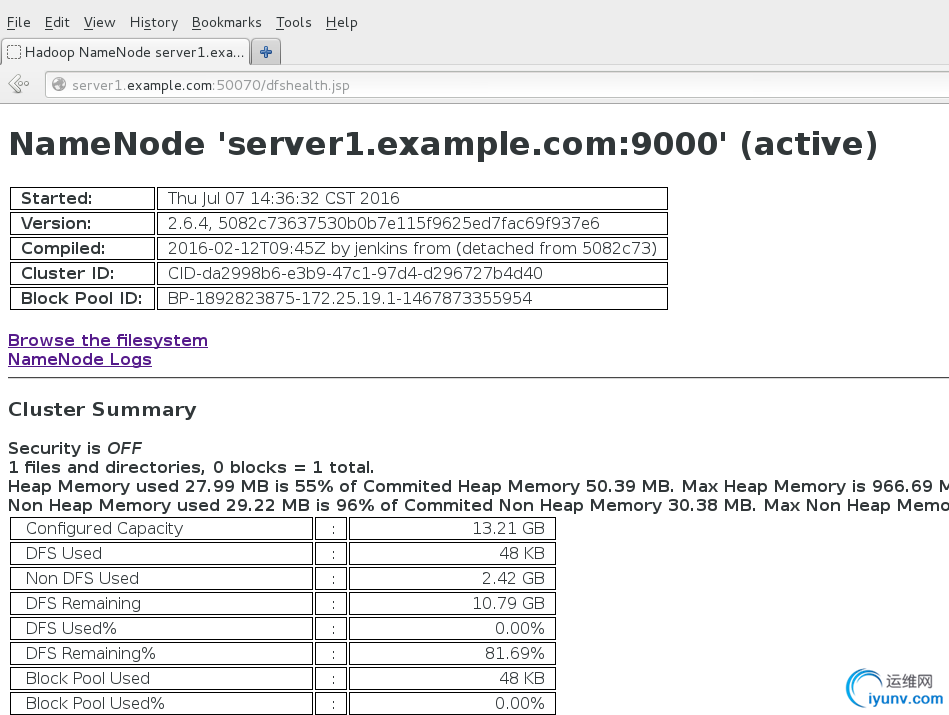This screenshot has height=715, width=949.
Task: Open the Tools menu
Action: click(x=294, y=22)
